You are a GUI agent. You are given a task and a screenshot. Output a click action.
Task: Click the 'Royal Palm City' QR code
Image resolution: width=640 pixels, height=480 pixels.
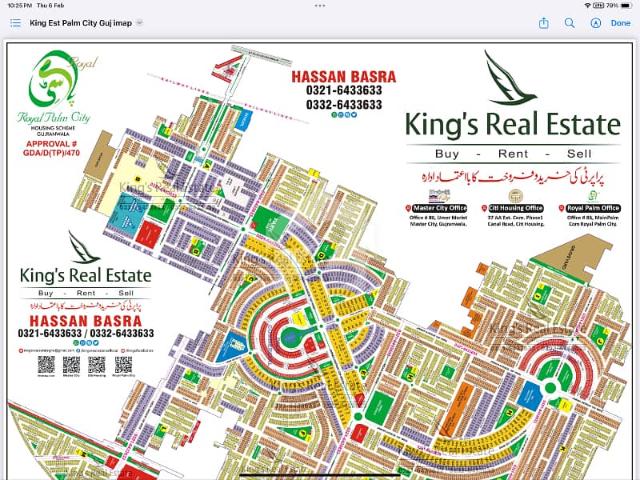pos(123,365)
